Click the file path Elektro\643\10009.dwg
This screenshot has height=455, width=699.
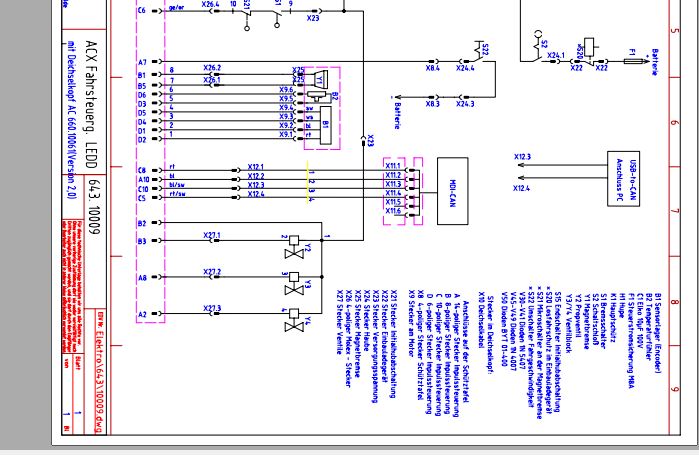click(x=99, y=375)
